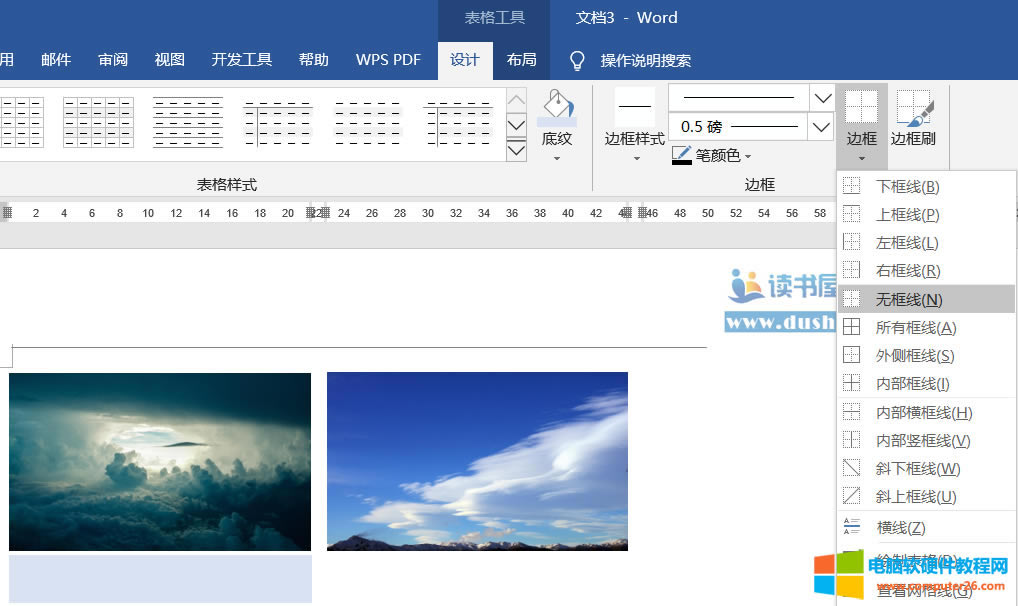Expand the 表格样式 gallery
Viewport: 1018px width, 606px height.
(516, 150)
